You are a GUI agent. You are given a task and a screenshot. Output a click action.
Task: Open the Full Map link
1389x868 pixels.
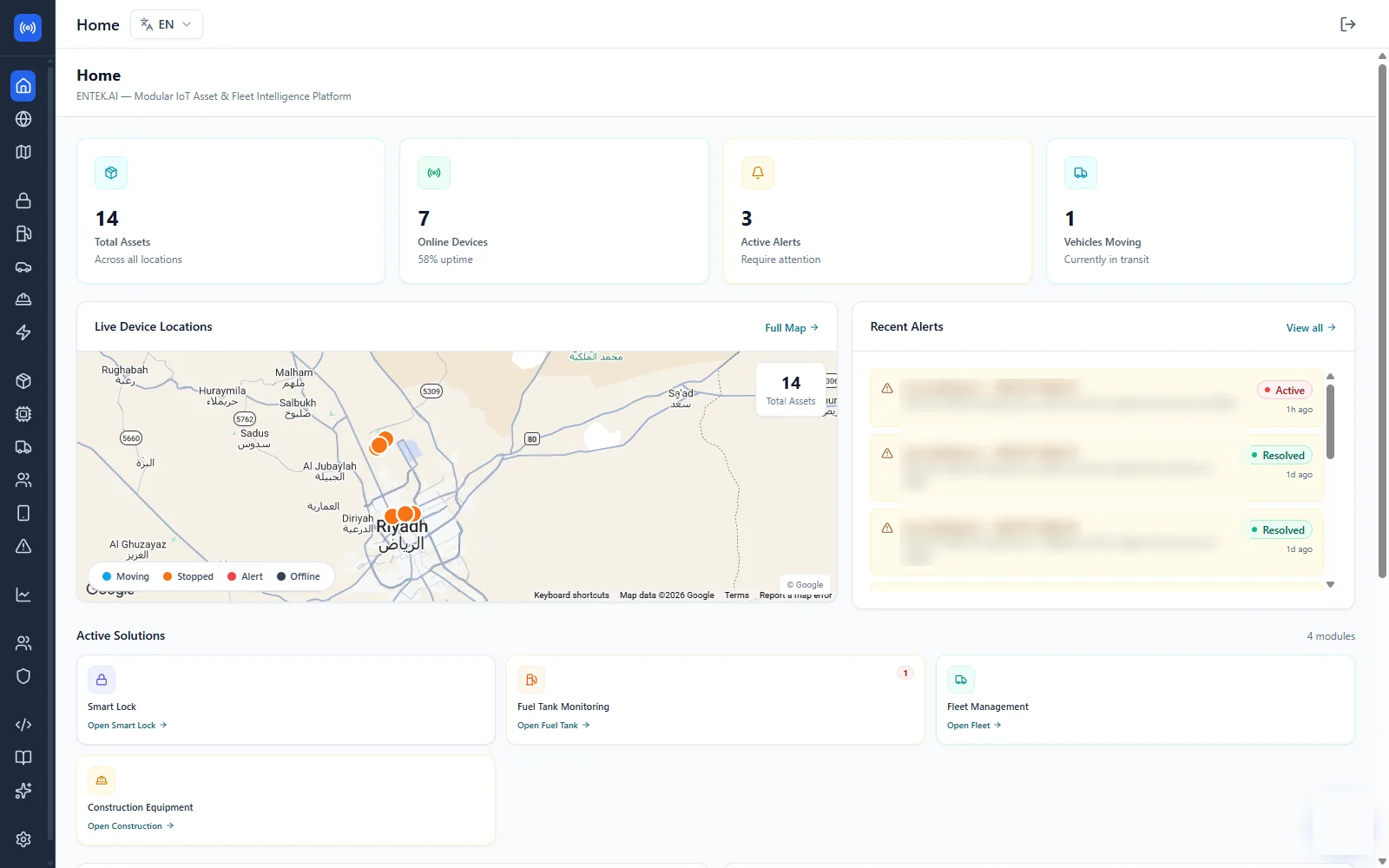point(792,328)
